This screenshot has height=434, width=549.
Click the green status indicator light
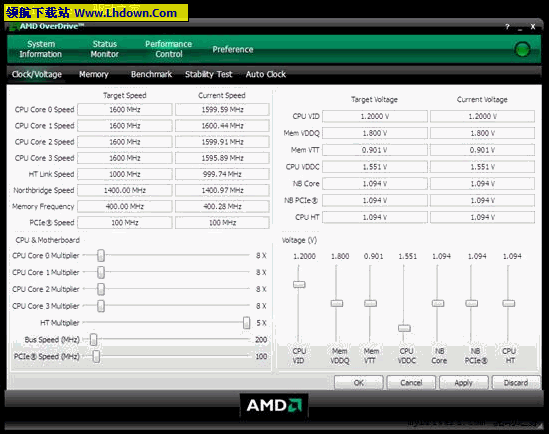tap(522, 49)
